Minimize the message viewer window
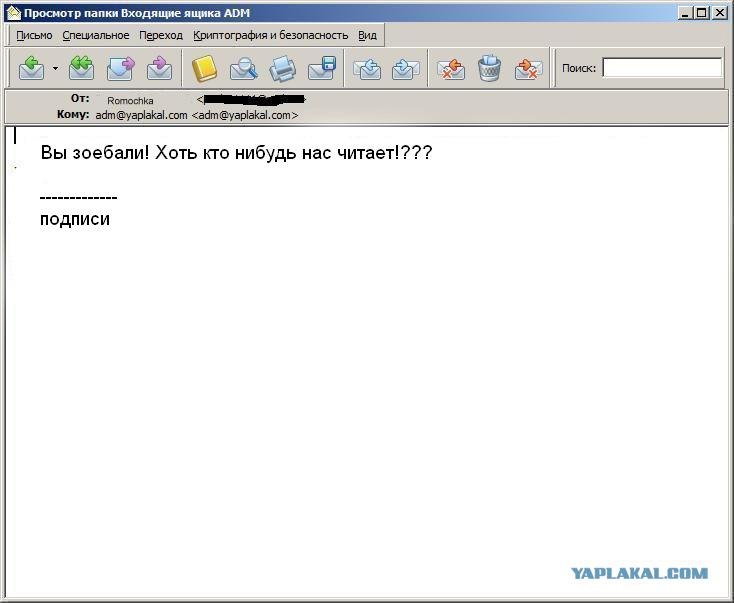This screenshot has width=734, height=603. coord(685,13)
